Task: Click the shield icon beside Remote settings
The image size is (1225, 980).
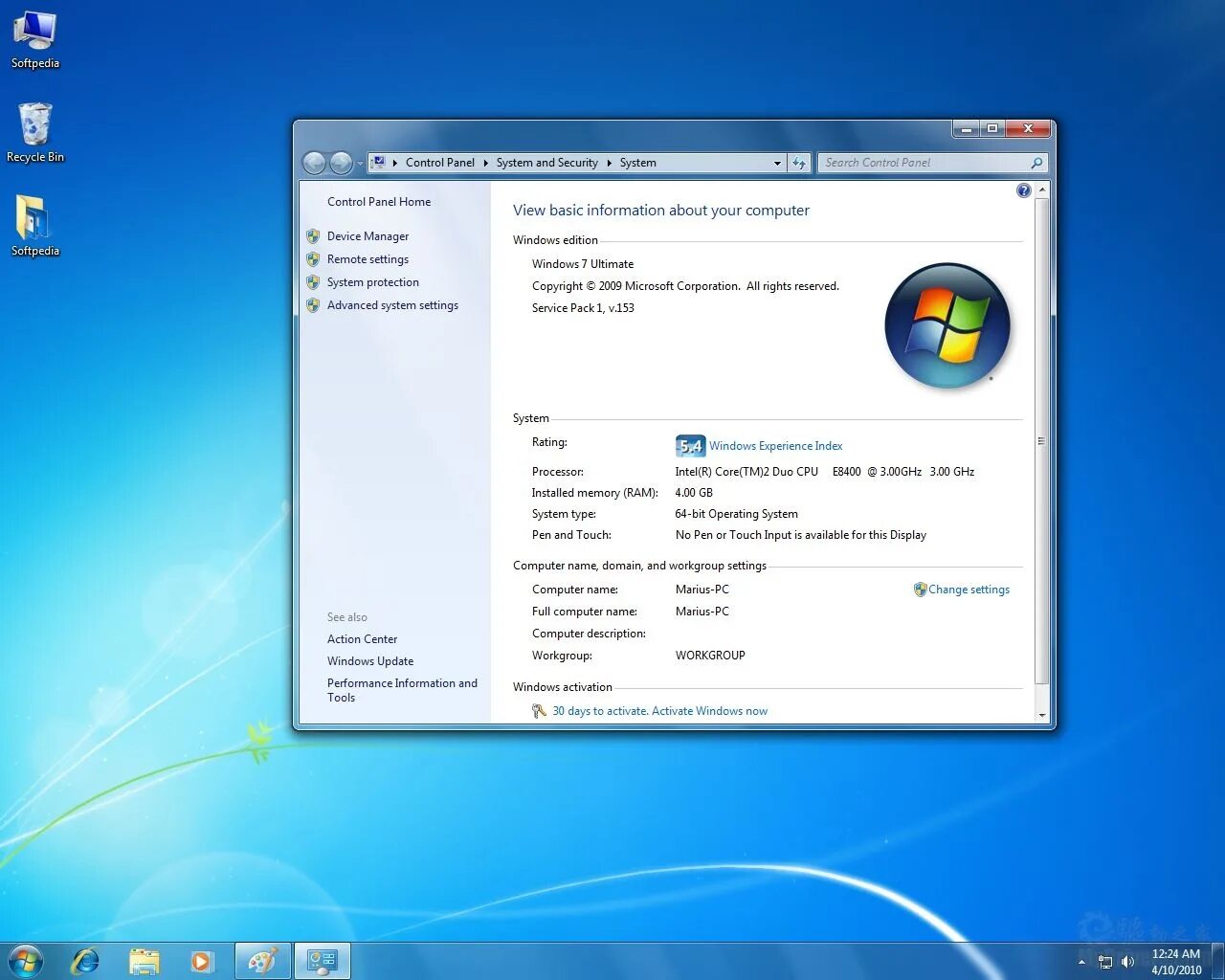Action: pos(313,259)
